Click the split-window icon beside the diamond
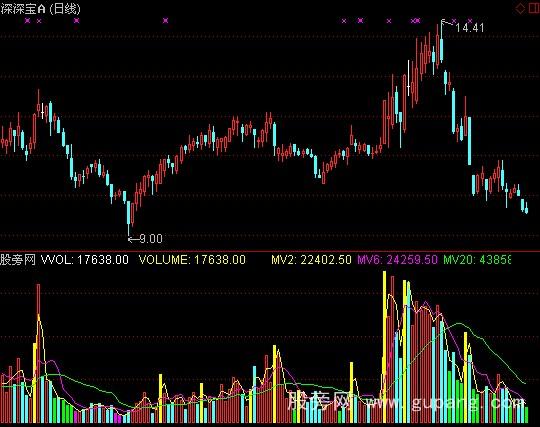This screenshot has height=427, width=540. point(533,8)
